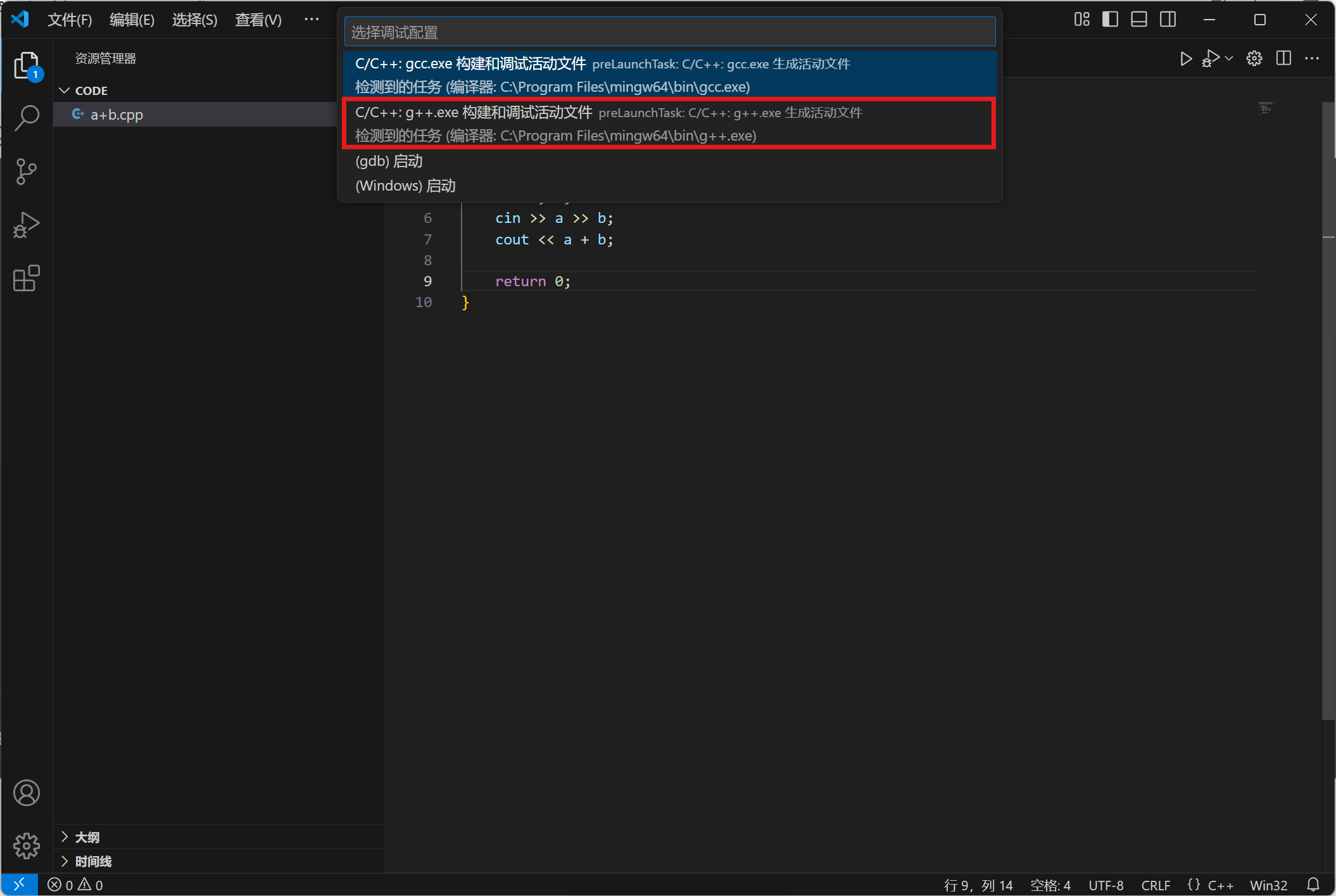1336x896 pixels.
Task: Toggle the secondary side bar visibility
Action: click(x=1168, y=20)
